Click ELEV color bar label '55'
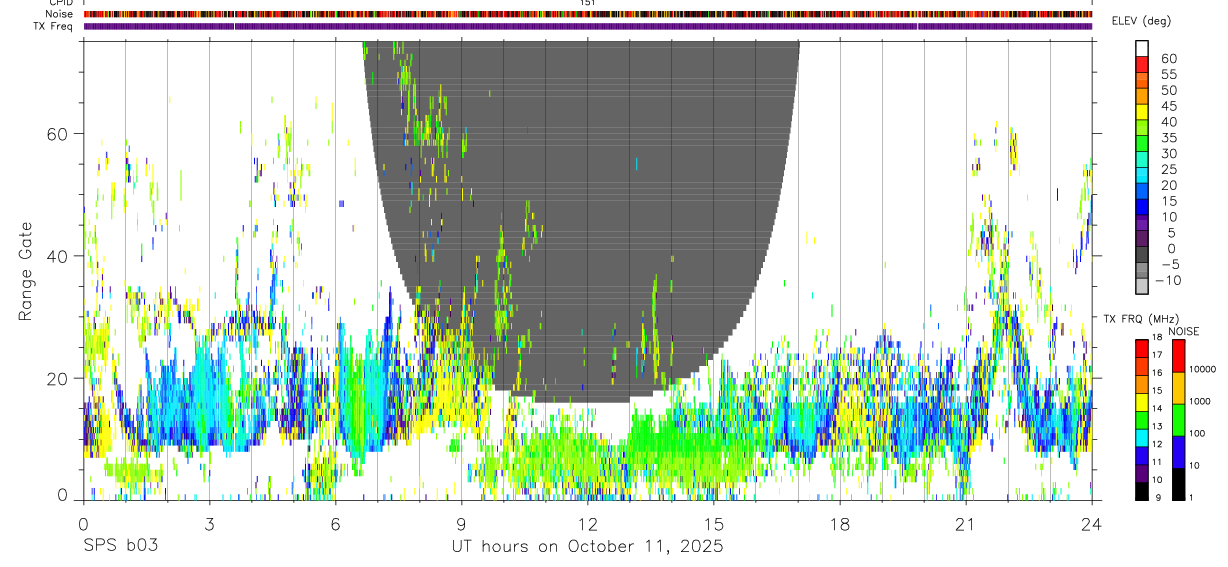The width and height of the screenshot is (1228, 567). click(1167, 75)
